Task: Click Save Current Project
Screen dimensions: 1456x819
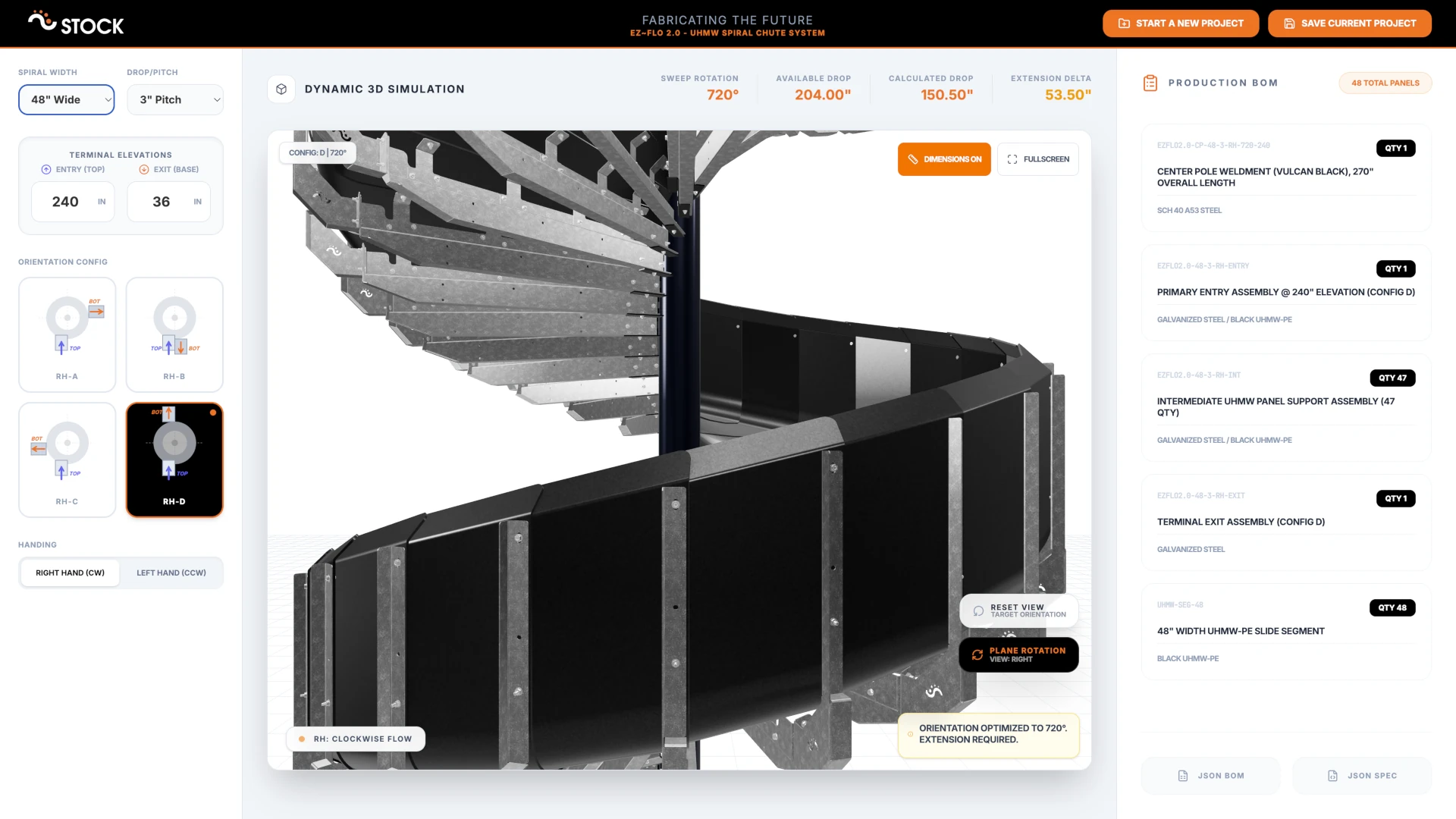Action: [x=1349, y=24]
